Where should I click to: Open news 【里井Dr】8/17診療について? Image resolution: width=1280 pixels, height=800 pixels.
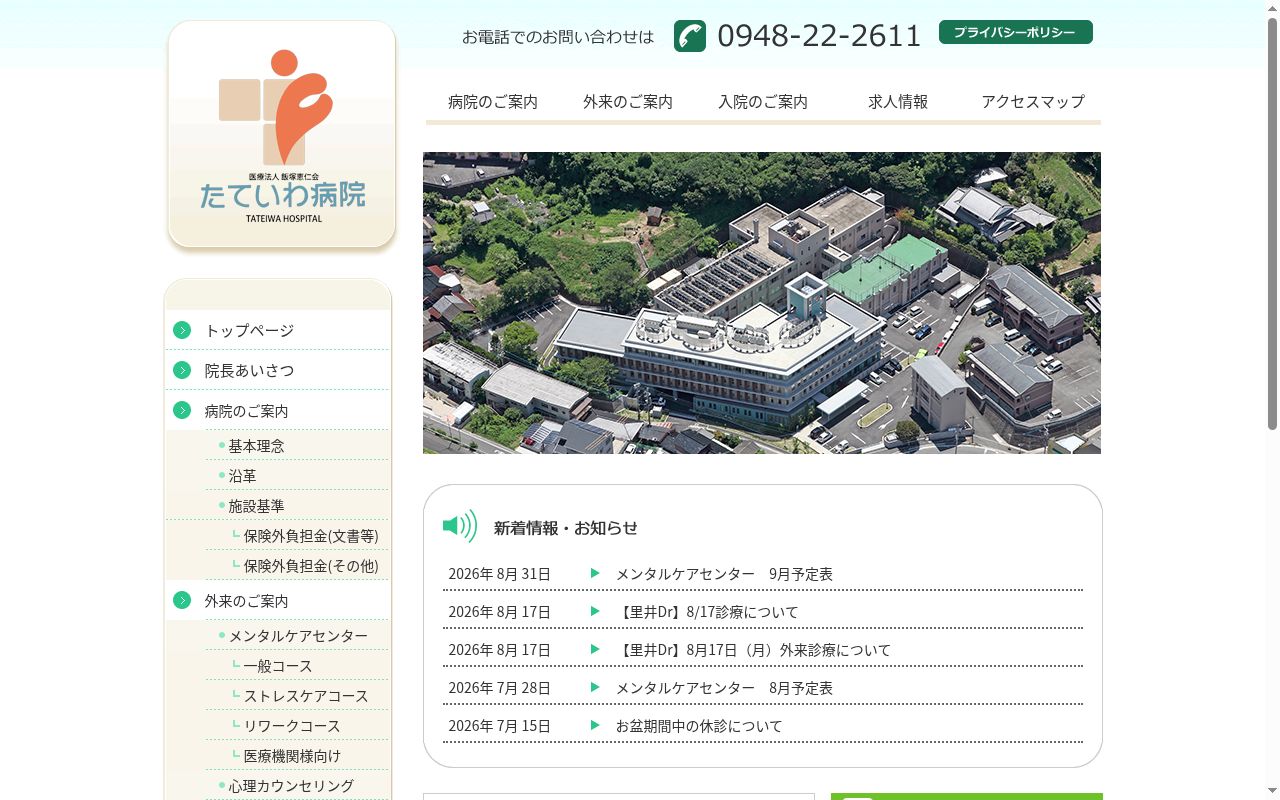[x=707, y=612]
